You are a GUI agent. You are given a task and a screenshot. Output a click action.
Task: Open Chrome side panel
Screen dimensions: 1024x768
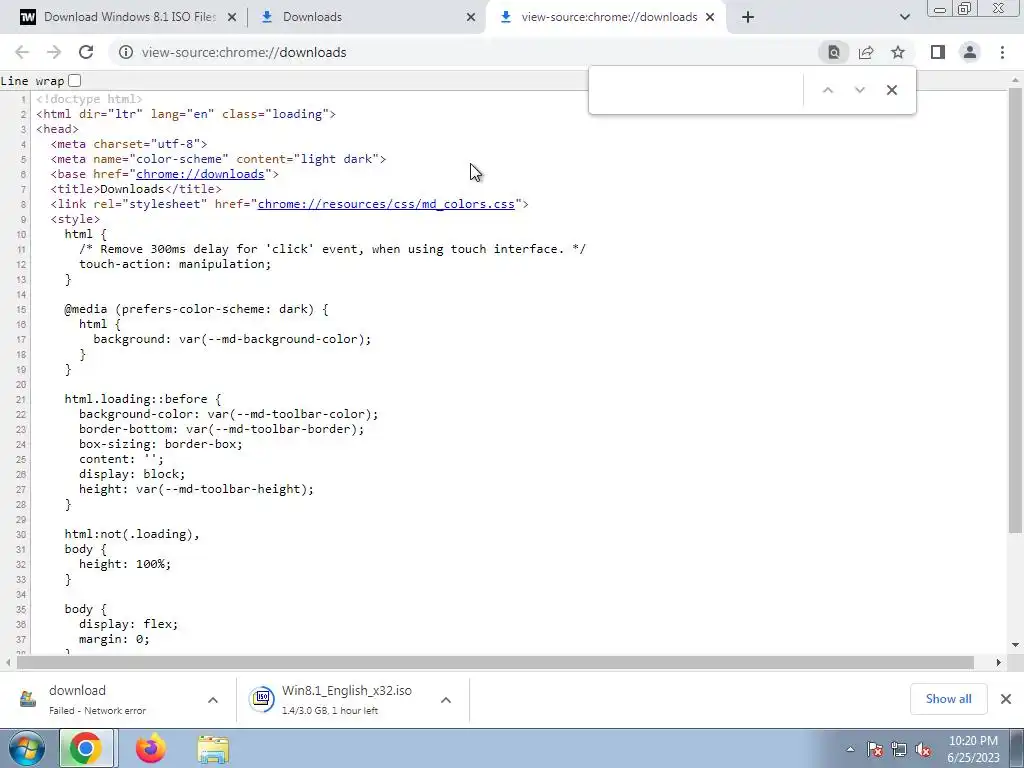point(938,52)
